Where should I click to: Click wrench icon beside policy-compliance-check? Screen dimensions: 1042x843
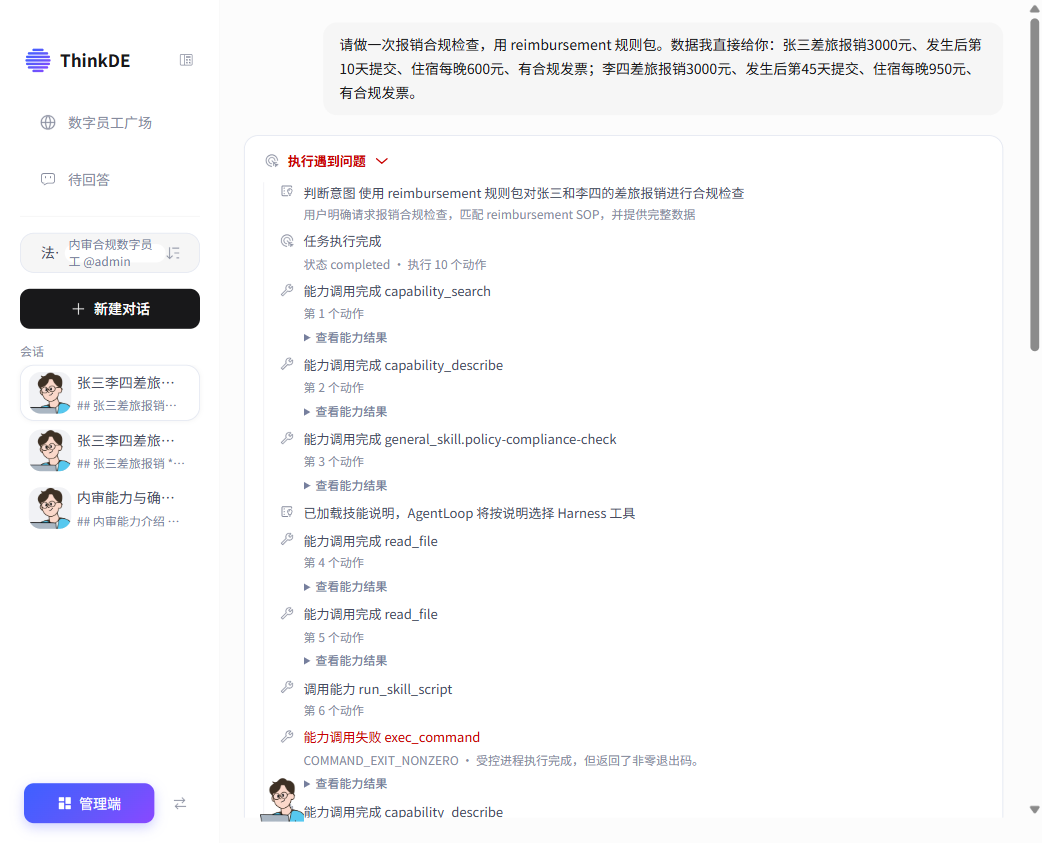[287, 438]
